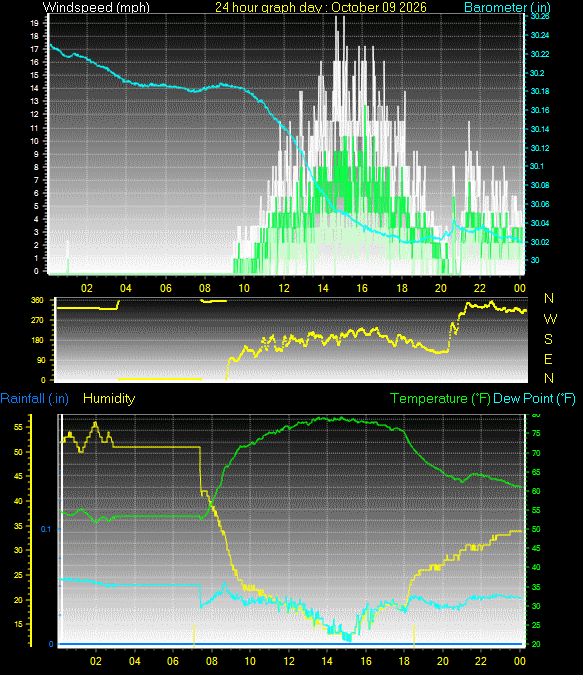Click the 30.24 barometer axis value
The height and width of the screenshot is (675, 583).
(x=540, y=35)
